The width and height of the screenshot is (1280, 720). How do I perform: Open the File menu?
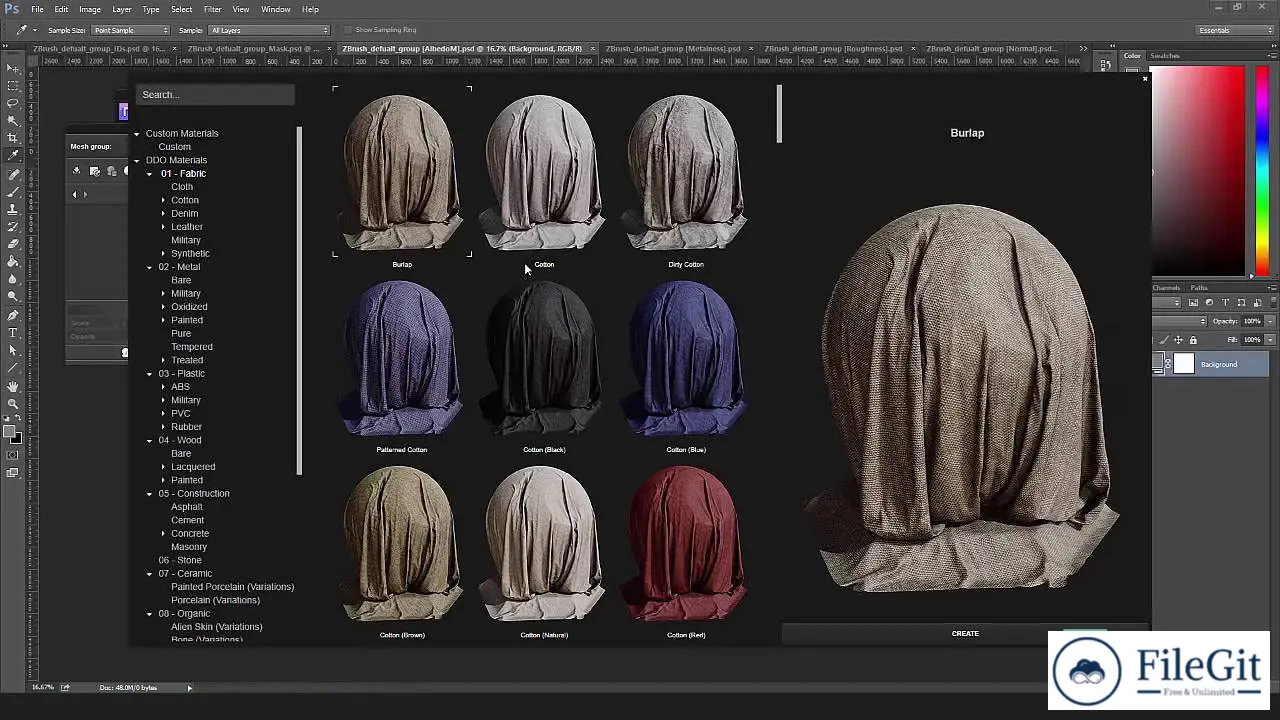click(x=37, y=9)
